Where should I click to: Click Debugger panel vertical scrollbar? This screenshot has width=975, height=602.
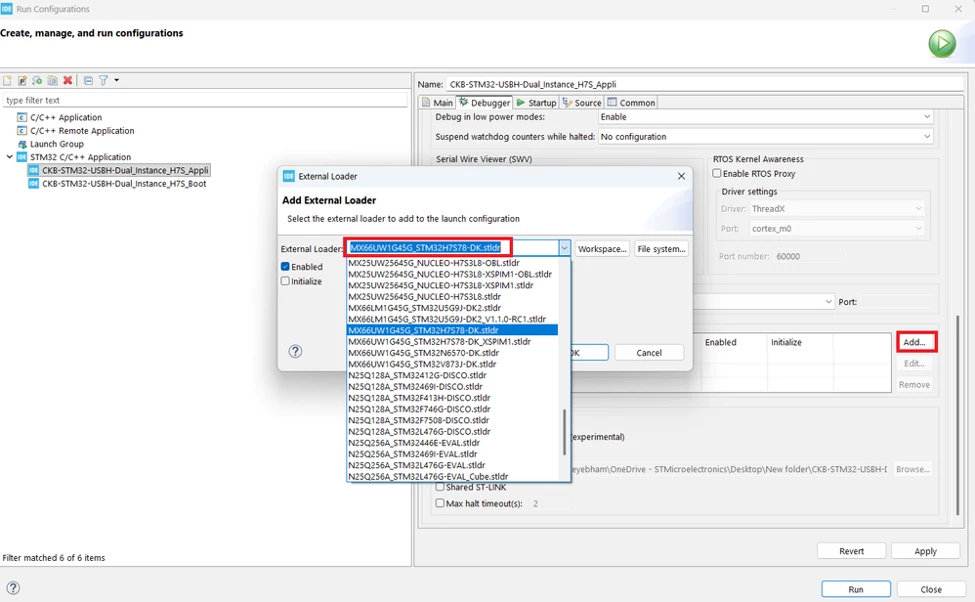pyautogui.click(x=958, y=415)
